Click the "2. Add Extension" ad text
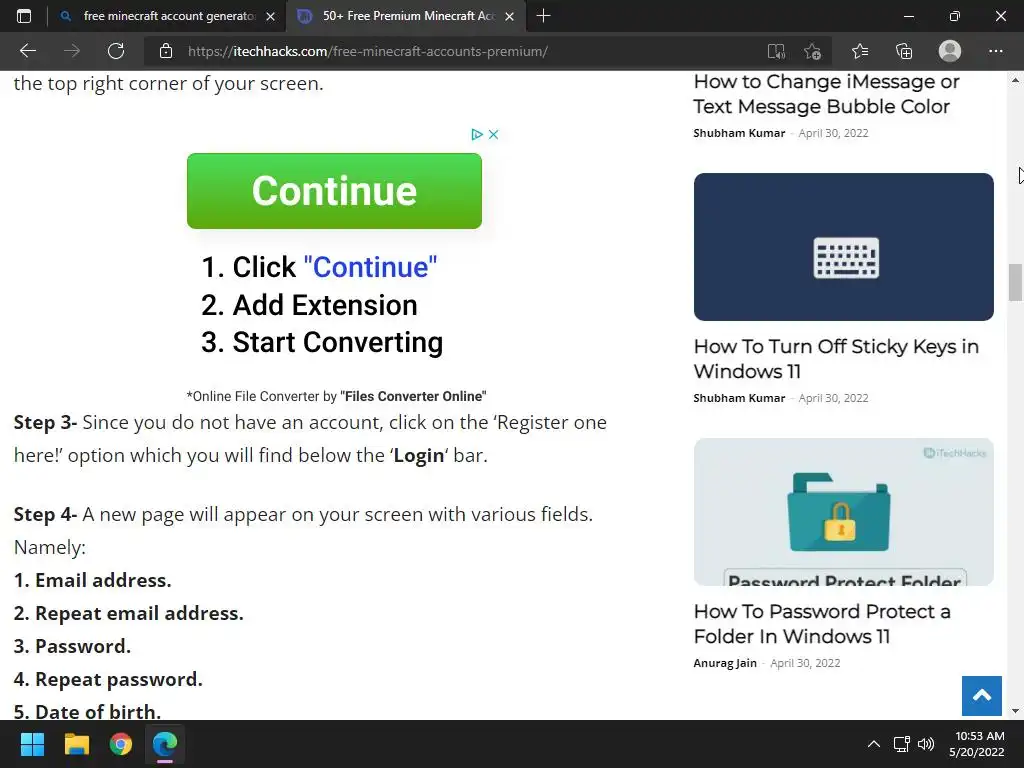The image size is (1024, 768). point(309,305)
